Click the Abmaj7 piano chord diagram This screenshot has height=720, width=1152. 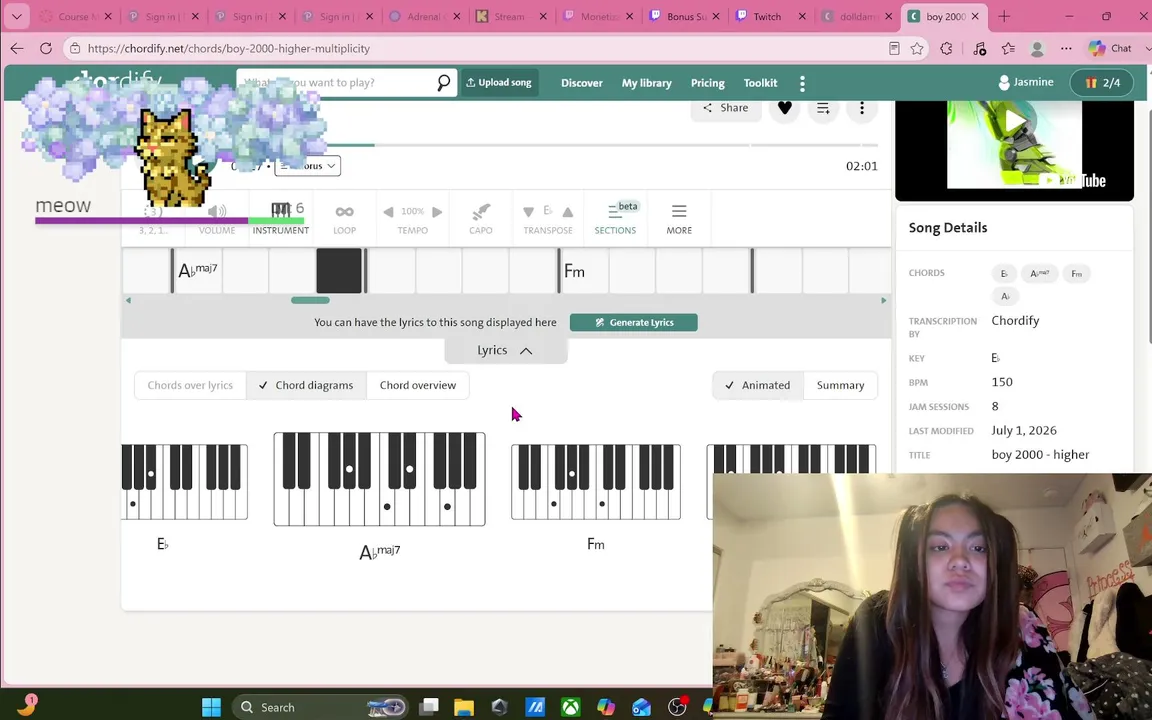click(379, 479)
